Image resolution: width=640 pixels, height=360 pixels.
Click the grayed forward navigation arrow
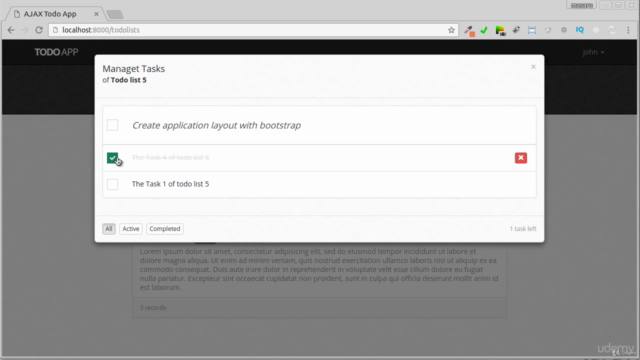point(24,30)
